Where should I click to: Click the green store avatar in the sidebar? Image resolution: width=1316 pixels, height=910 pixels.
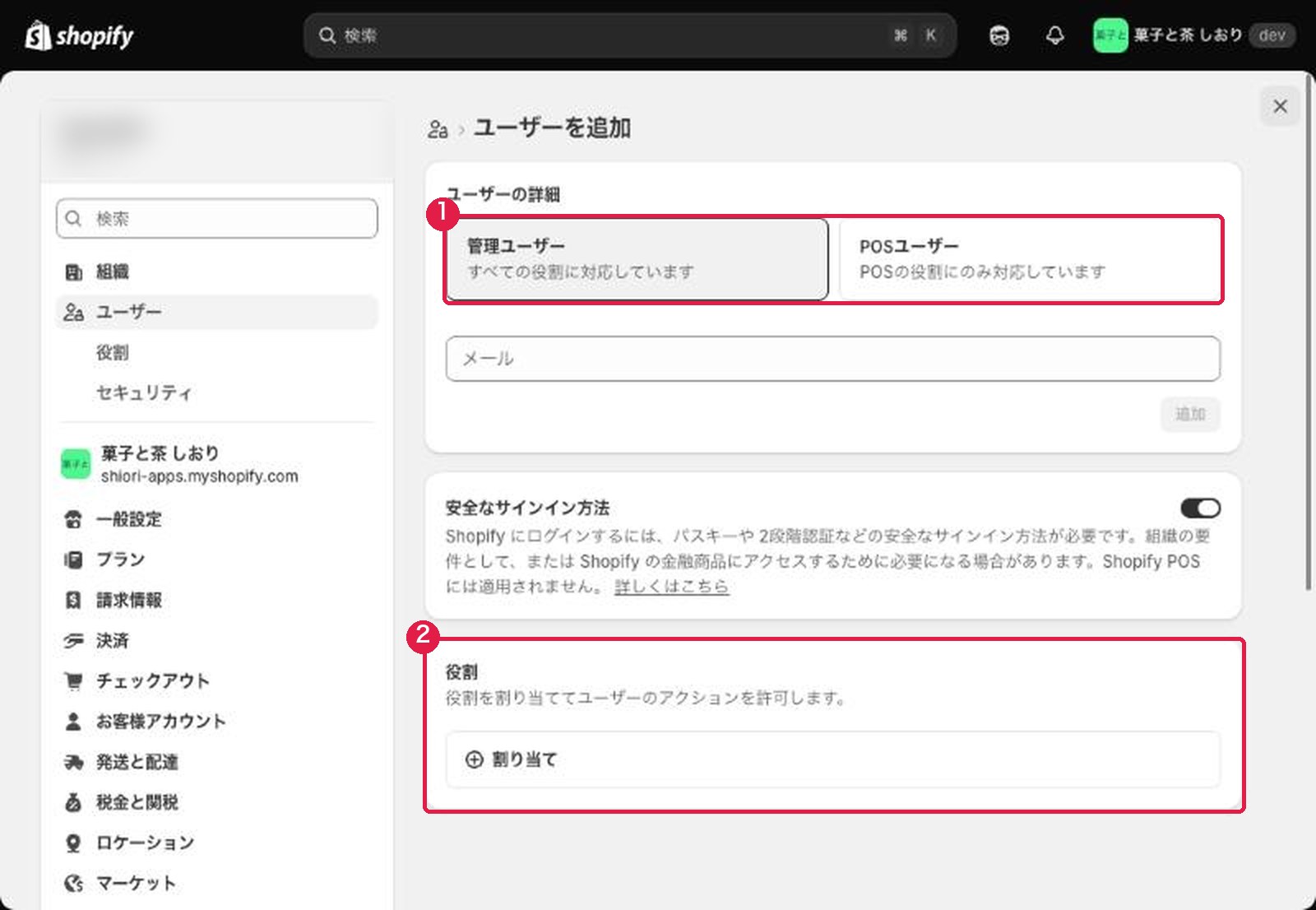click(x=76, y=464)
